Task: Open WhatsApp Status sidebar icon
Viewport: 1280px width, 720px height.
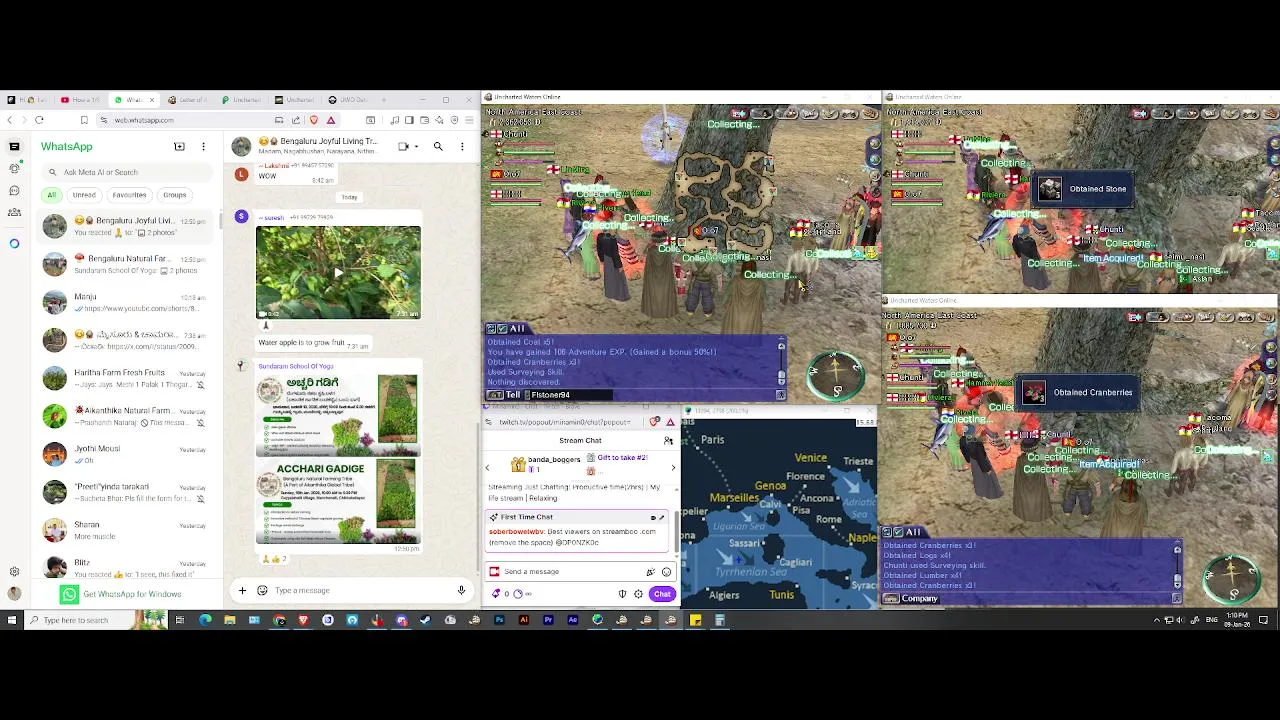Action: 14,168
